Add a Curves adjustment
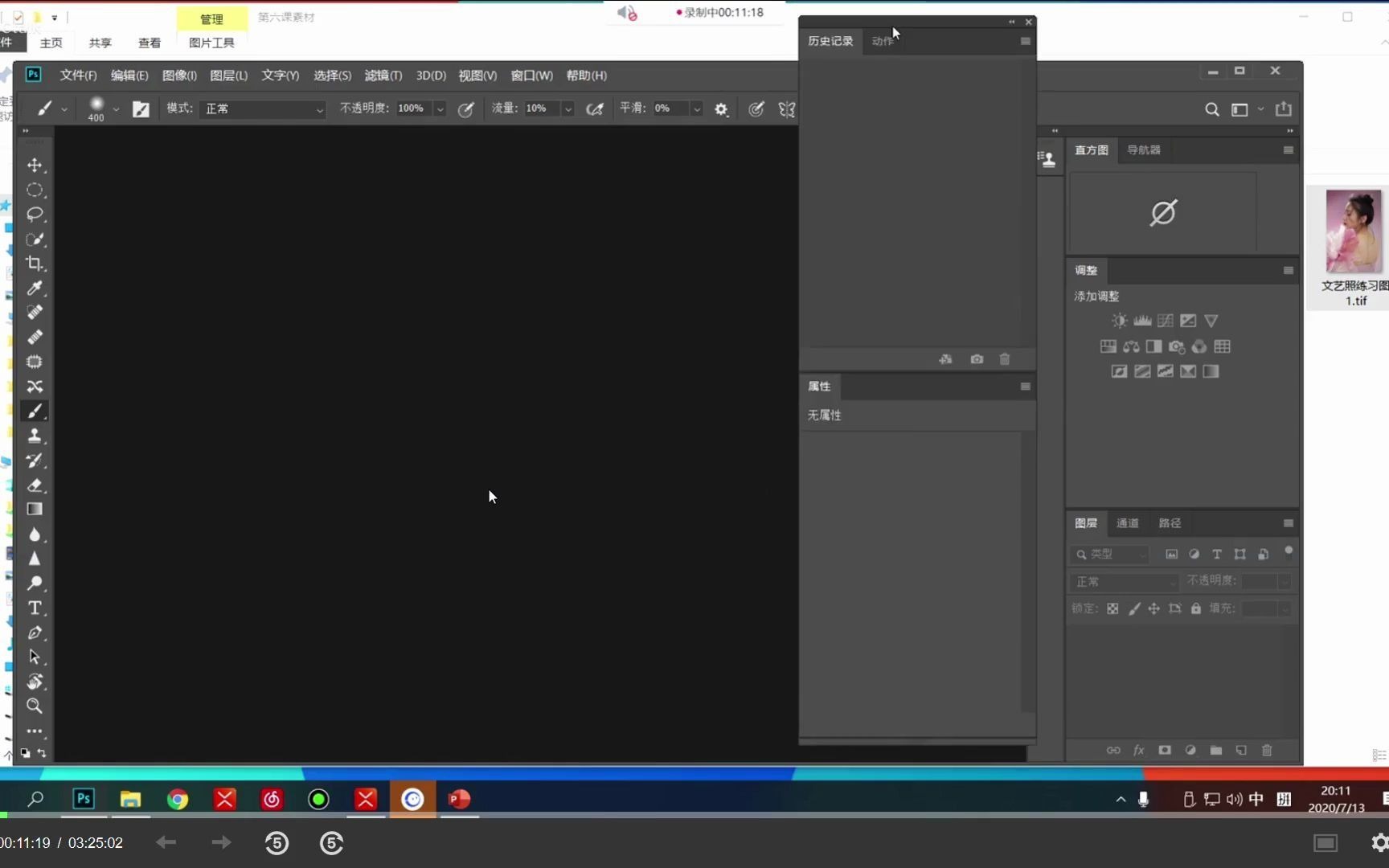This screenshot has height=868, width=1389. tap(1165, 321)
